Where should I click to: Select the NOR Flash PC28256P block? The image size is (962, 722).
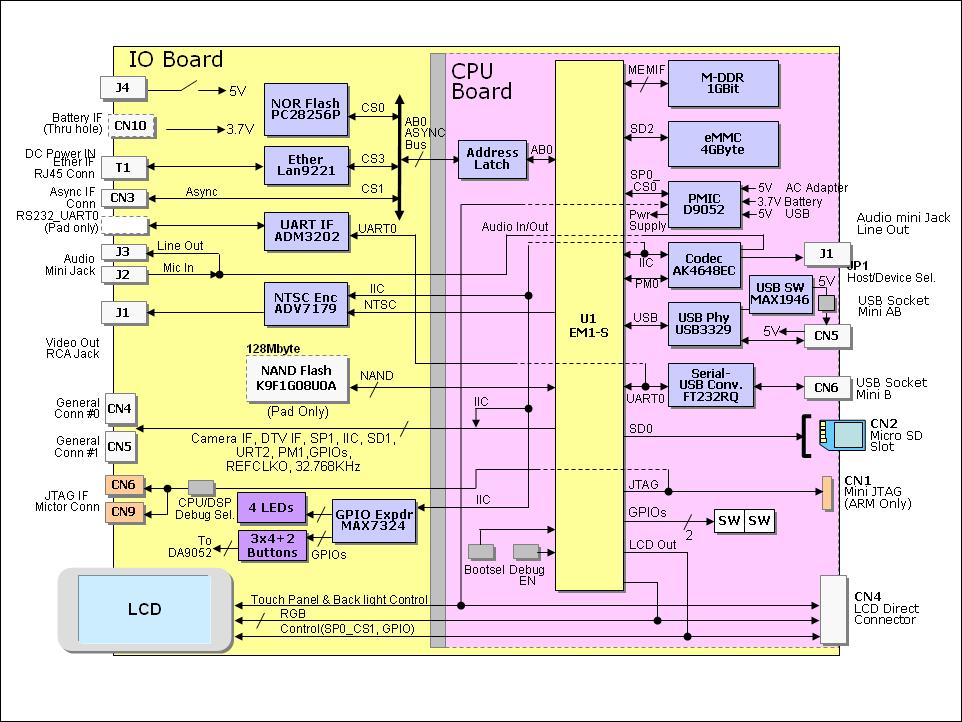point(306,109)
